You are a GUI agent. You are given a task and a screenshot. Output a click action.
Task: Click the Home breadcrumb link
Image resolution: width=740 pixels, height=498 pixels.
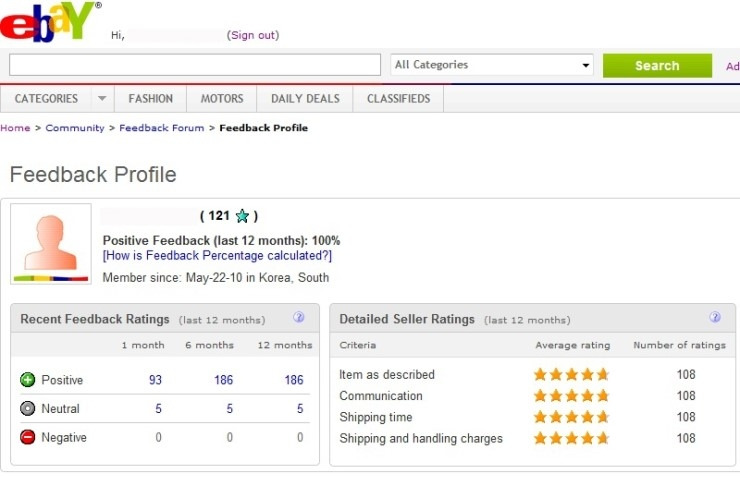click(x=15, y=128)
